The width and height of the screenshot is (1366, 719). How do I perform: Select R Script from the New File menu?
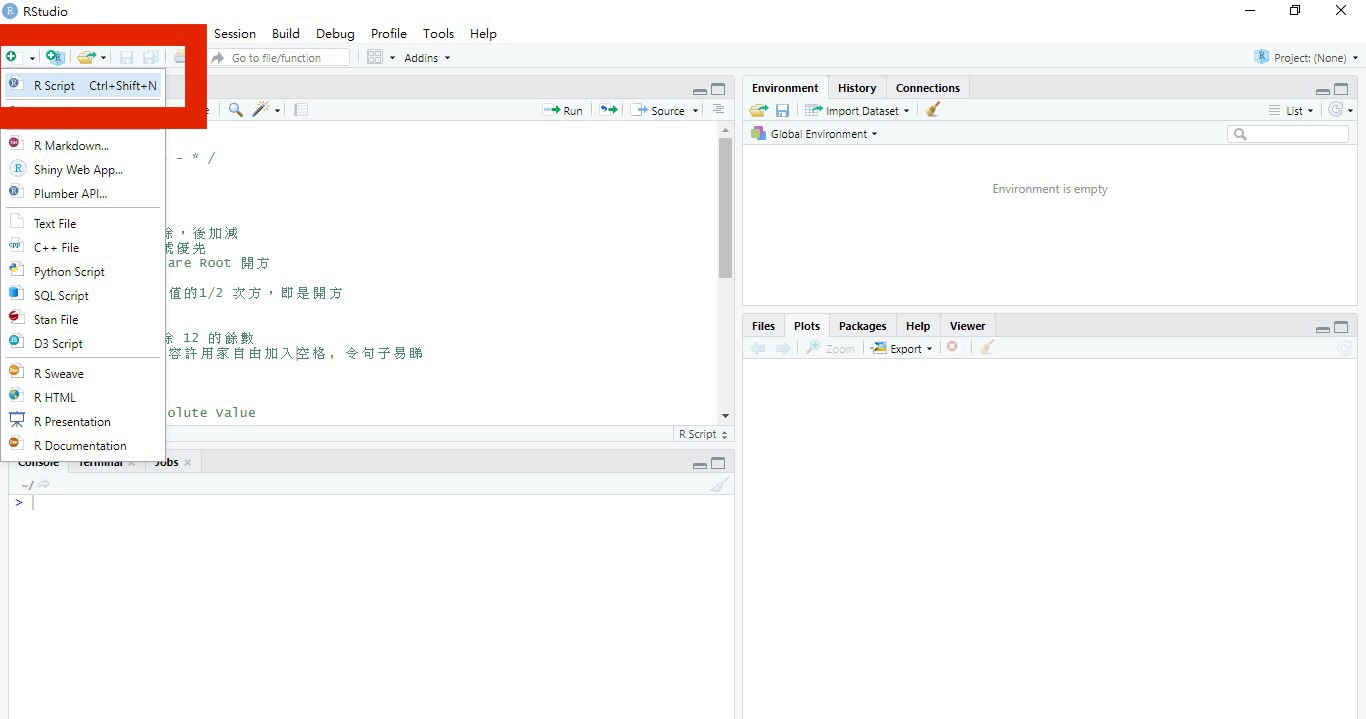tap(83, 86)
